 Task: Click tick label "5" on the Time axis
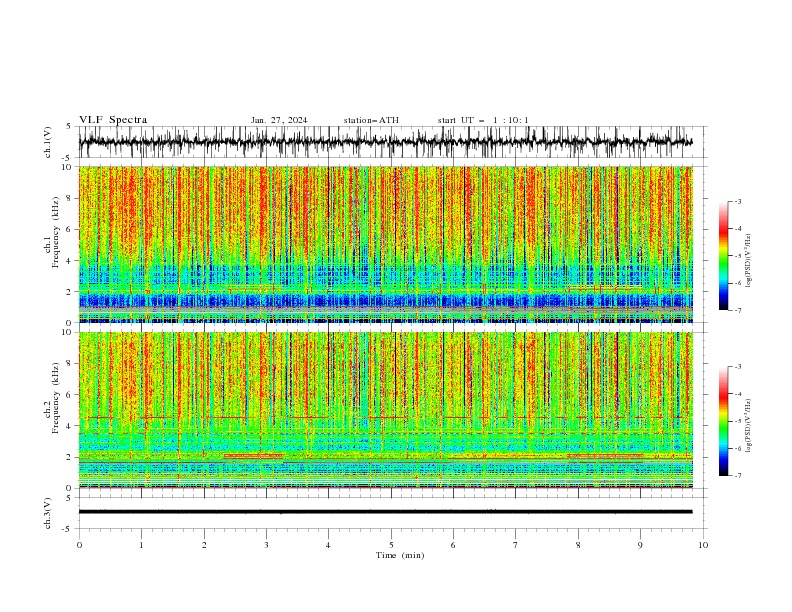(x=391, y=545)
